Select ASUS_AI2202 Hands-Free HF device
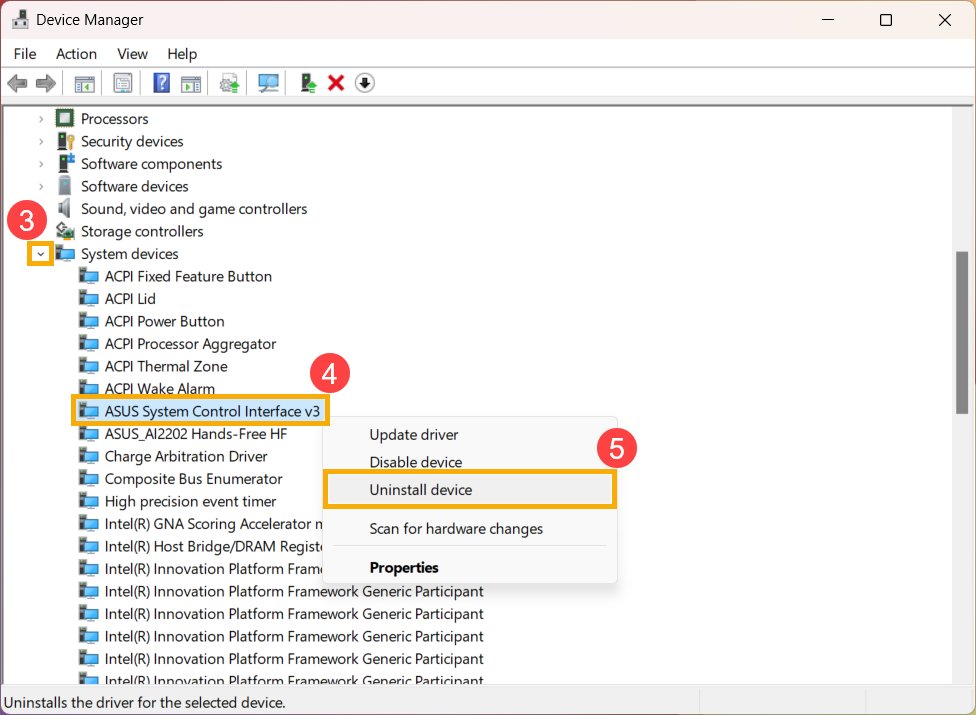Image resolution: width=976 pixels, height=715 pixels. tap(195, 434)
